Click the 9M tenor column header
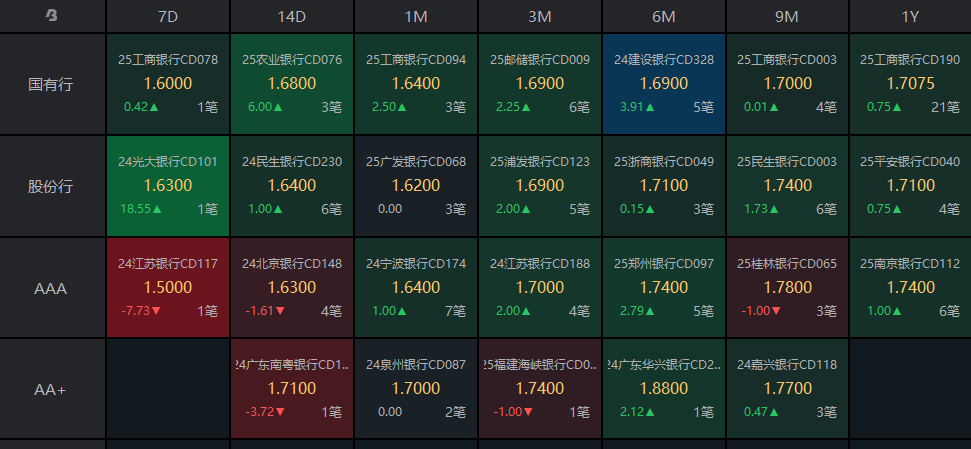Image resolution: width=971 pixels, height=449 pixels. click(787, 16)
